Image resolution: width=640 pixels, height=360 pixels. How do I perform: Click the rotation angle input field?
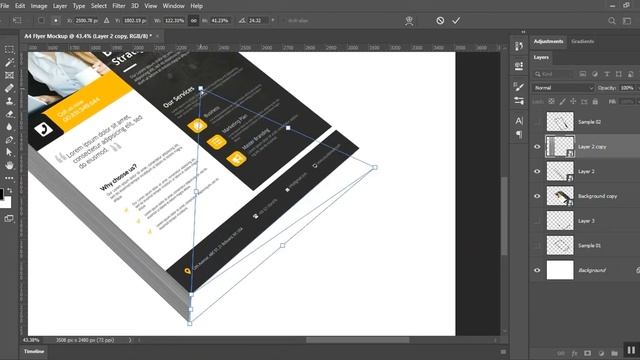258,20
